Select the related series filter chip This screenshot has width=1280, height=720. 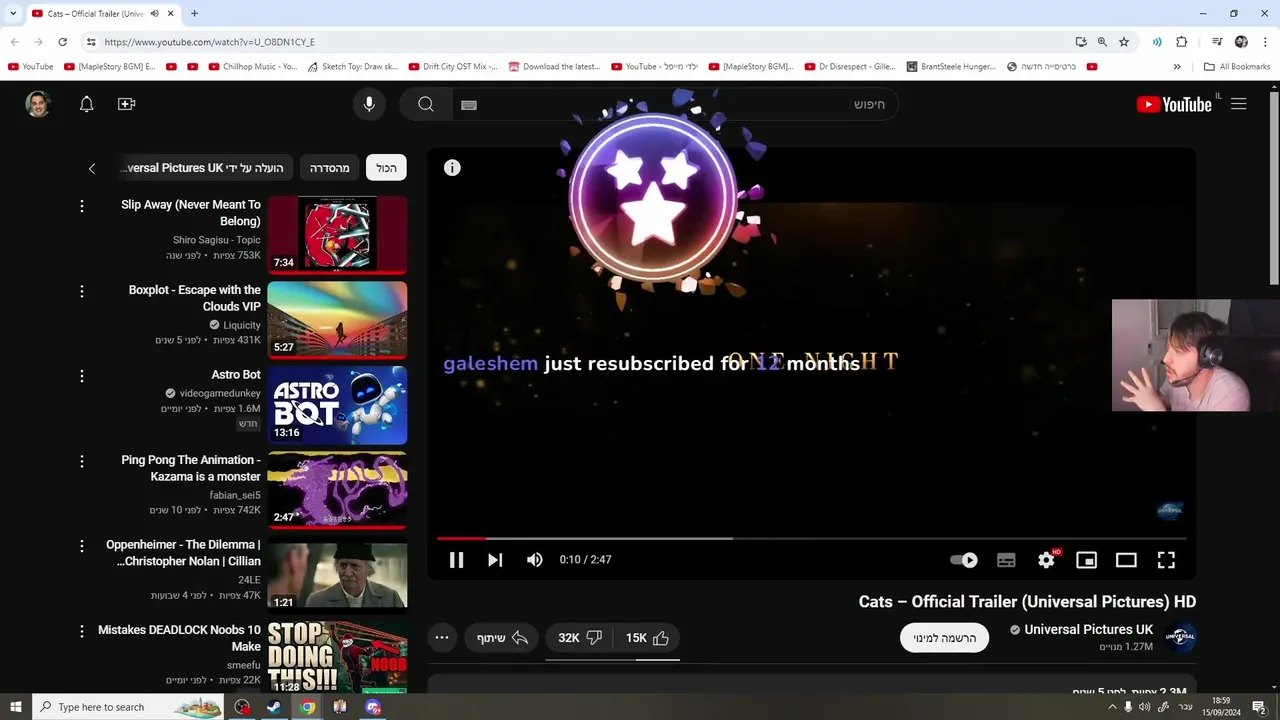coord(330,168)
